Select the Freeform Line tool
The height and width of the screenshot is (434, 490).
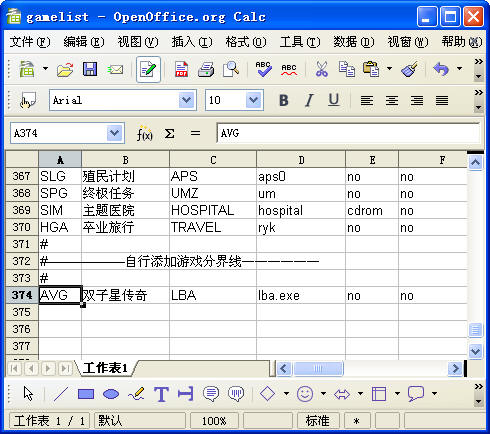[x=136, y=394]
